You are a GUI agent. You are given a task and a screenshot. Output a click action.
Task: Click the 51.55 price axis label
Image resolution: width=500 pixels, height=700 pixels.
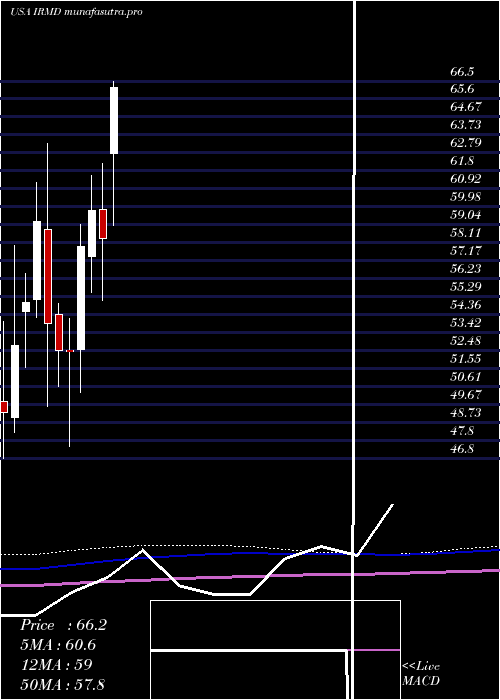click(x=466, y=359)
